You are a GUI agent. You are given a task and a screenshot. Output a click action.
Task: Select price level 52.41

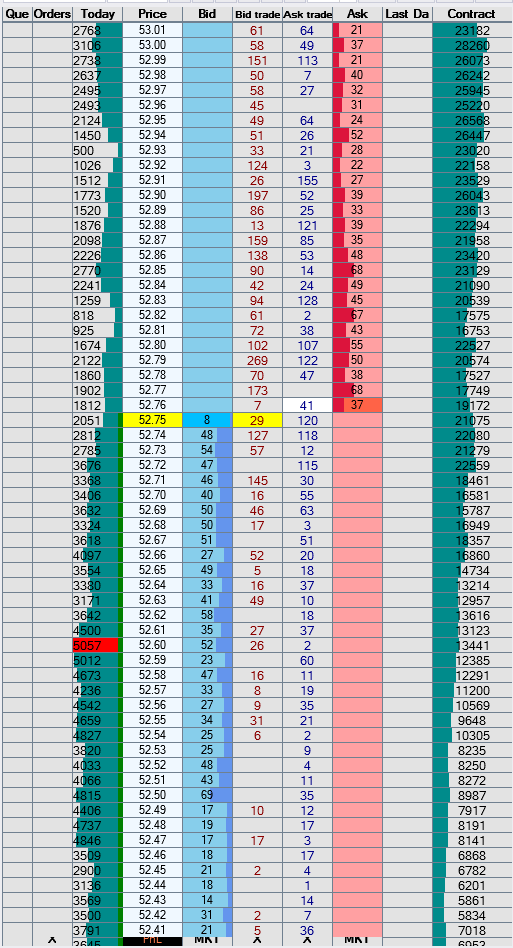[152, 930]
